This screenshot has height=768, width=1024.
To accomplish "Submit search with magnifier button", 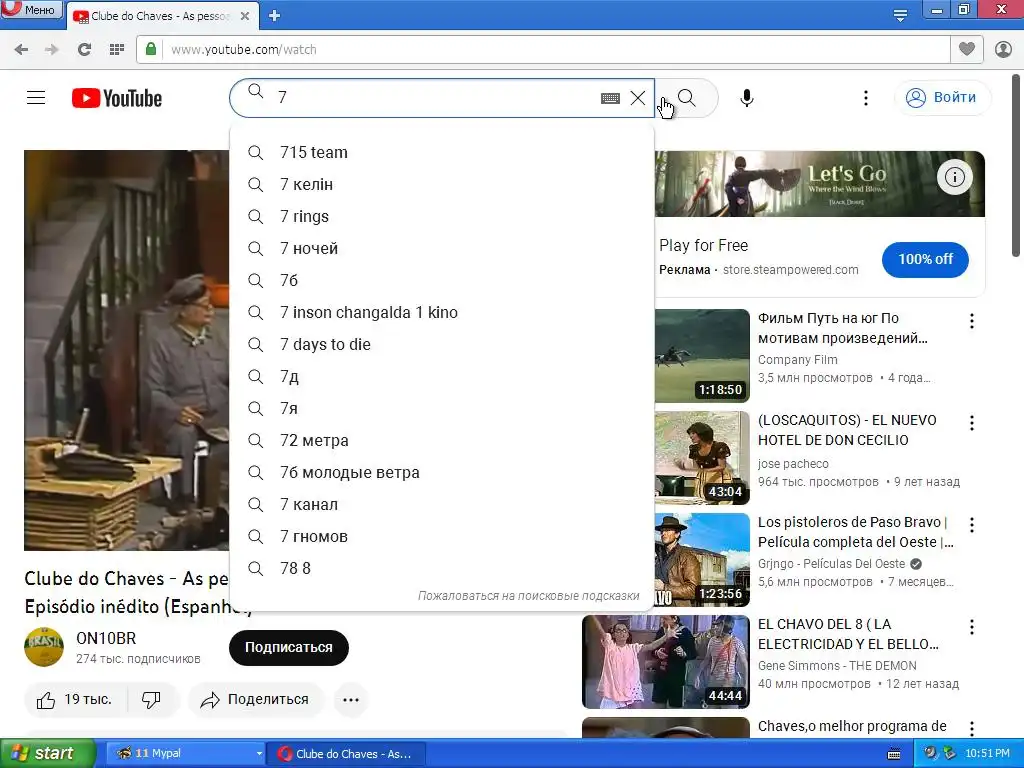I will click(x=686, y=98).
